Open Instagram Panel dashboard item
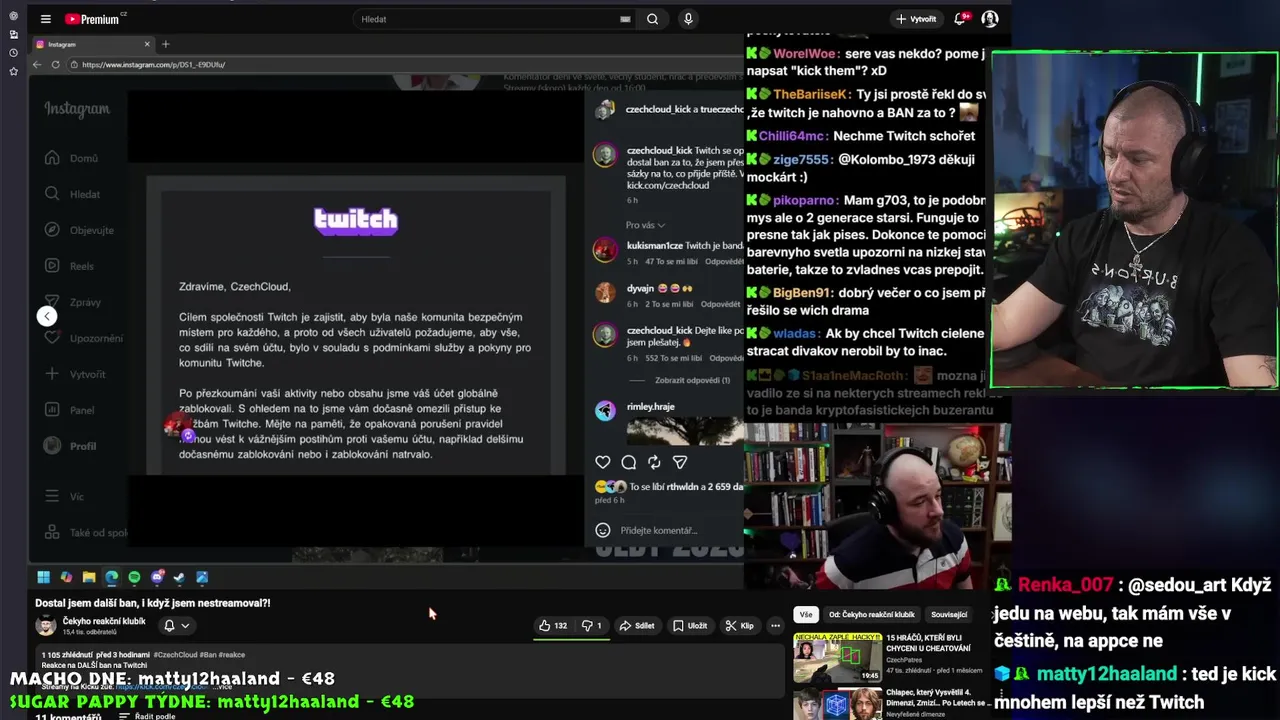 72,410
